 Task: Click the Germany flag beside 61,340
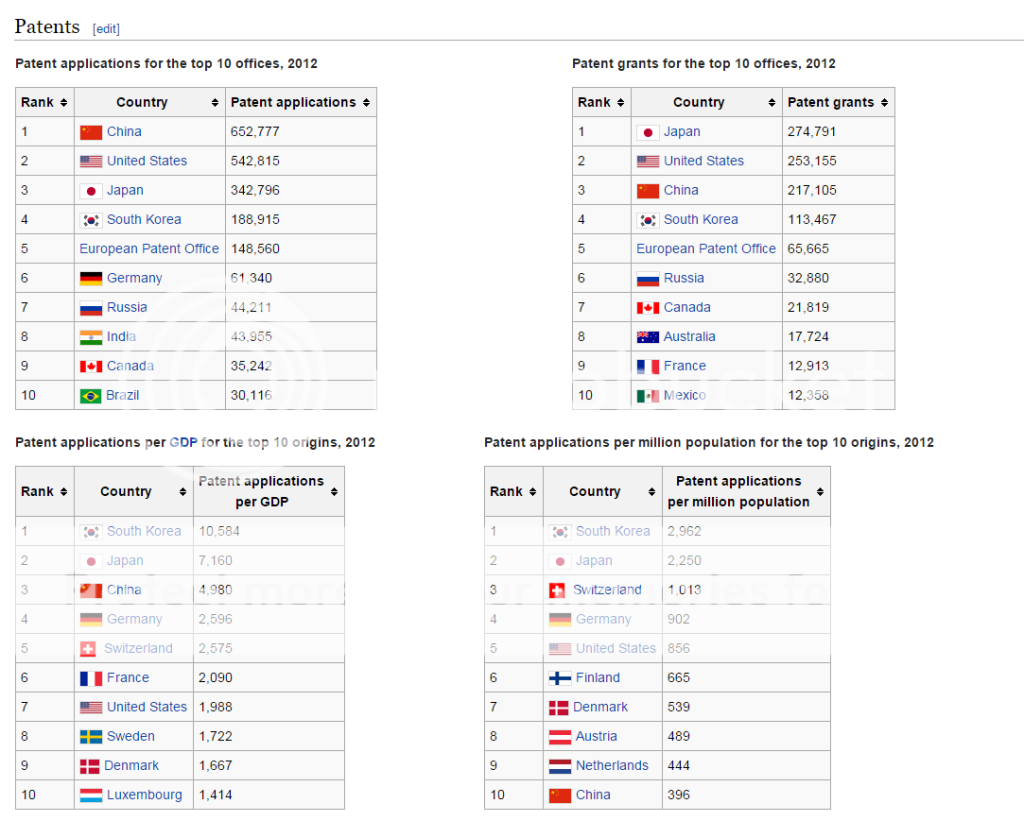click(x=91, y=279)
